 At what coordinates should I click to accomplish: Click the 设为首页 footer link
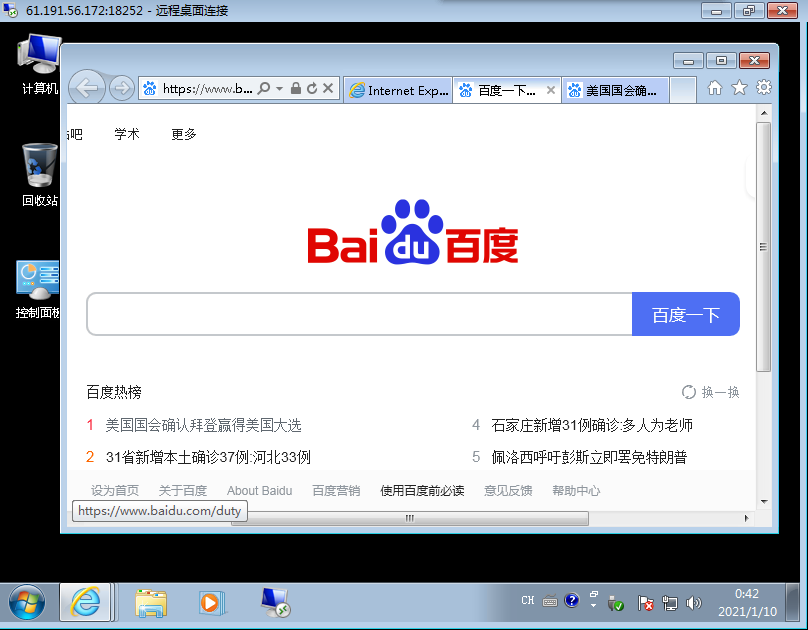point(115,491)
